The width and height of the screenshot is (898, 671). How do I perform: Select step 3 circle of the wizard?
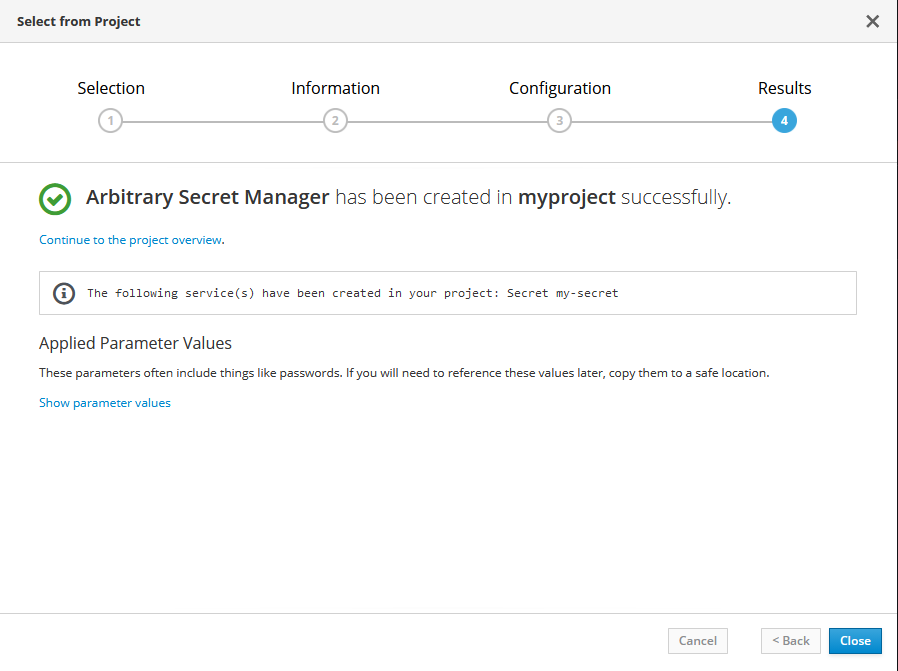click(559, 120)
